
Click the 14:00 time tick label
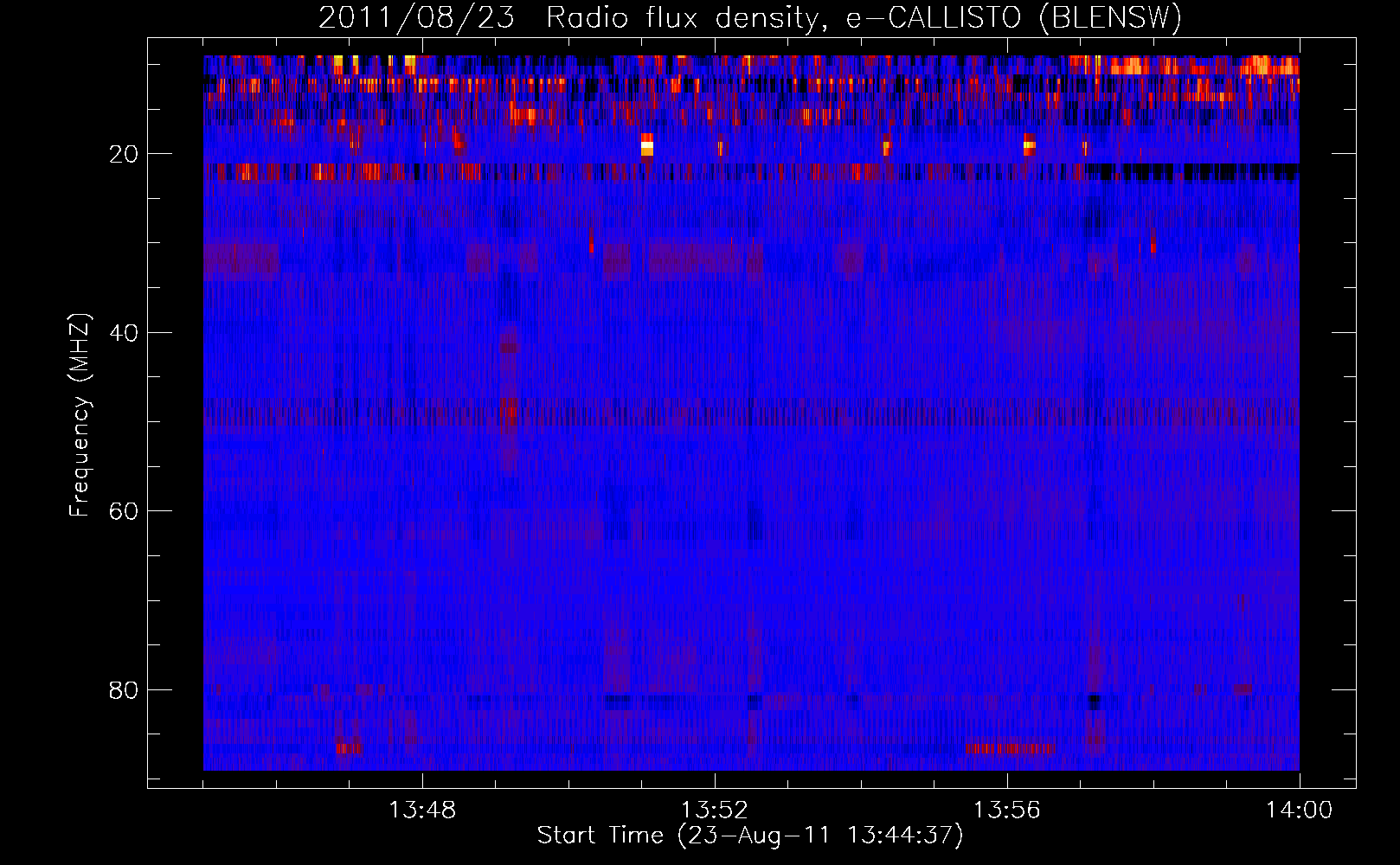pos(1299,810)
